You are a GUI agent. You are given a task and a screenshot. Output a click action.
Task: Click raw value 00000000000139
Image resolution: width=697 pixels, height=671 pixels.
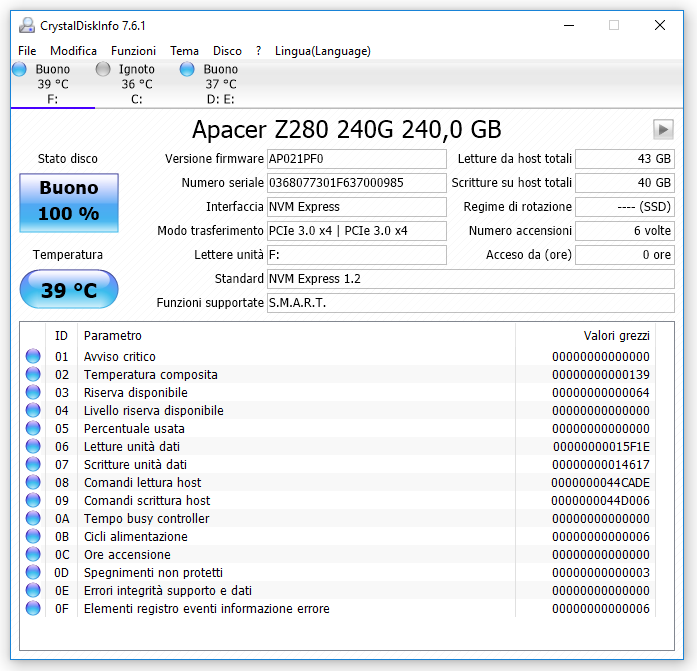[x=601, y=375]
